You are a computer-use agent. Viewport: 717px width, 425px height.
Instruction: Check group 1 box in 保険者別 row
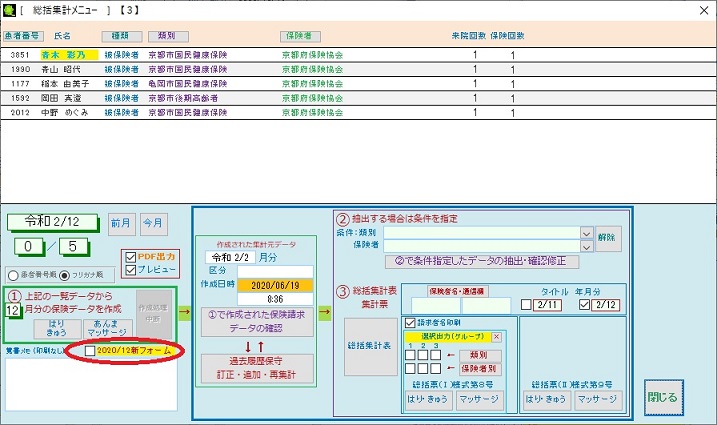coord(410,368)
